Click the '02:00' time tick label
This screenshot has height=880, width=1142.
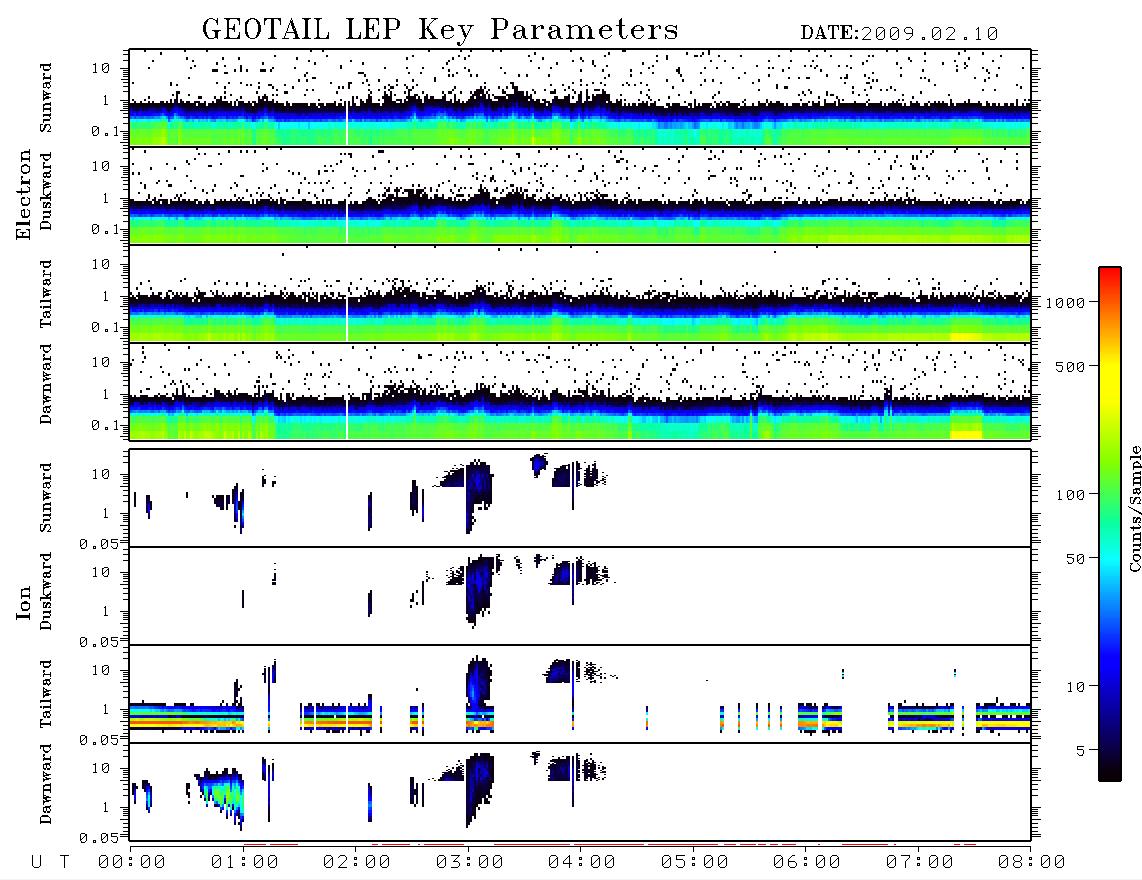(357, 863)
